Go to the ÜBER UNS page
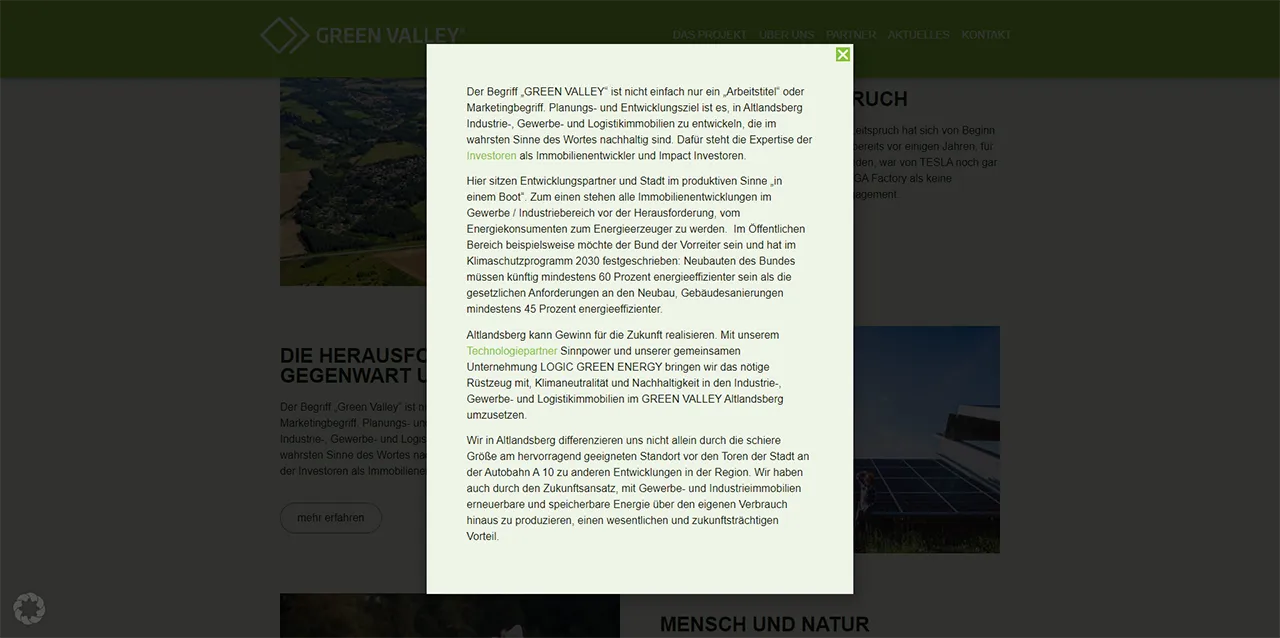This screenshot has width=1280, height=638. [x=786, y=35]
